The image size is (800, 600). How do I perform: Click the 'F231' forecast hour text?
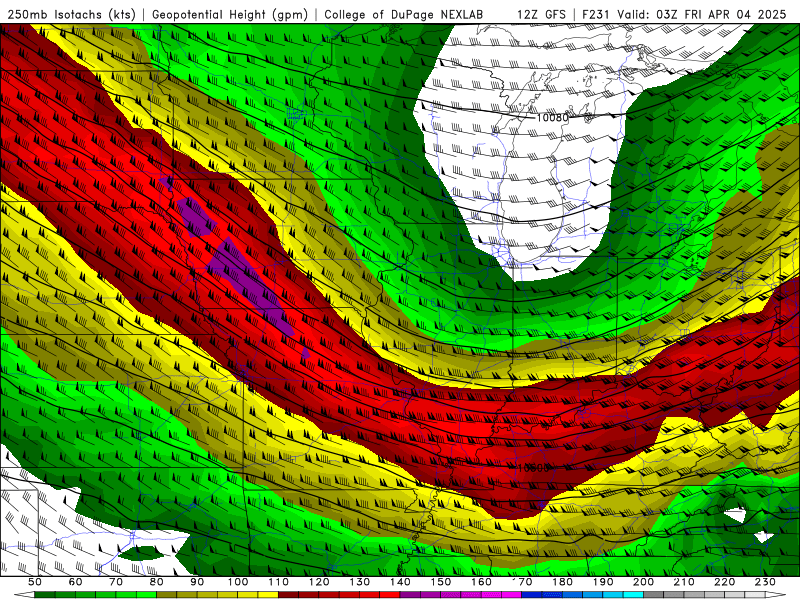pos(597,14)
